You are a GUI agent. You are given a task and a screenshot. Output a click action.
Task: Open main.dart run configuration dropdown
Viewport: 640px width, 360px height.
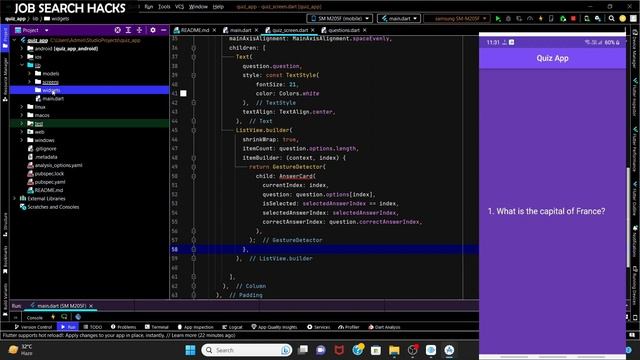click(x=399, y=18)
